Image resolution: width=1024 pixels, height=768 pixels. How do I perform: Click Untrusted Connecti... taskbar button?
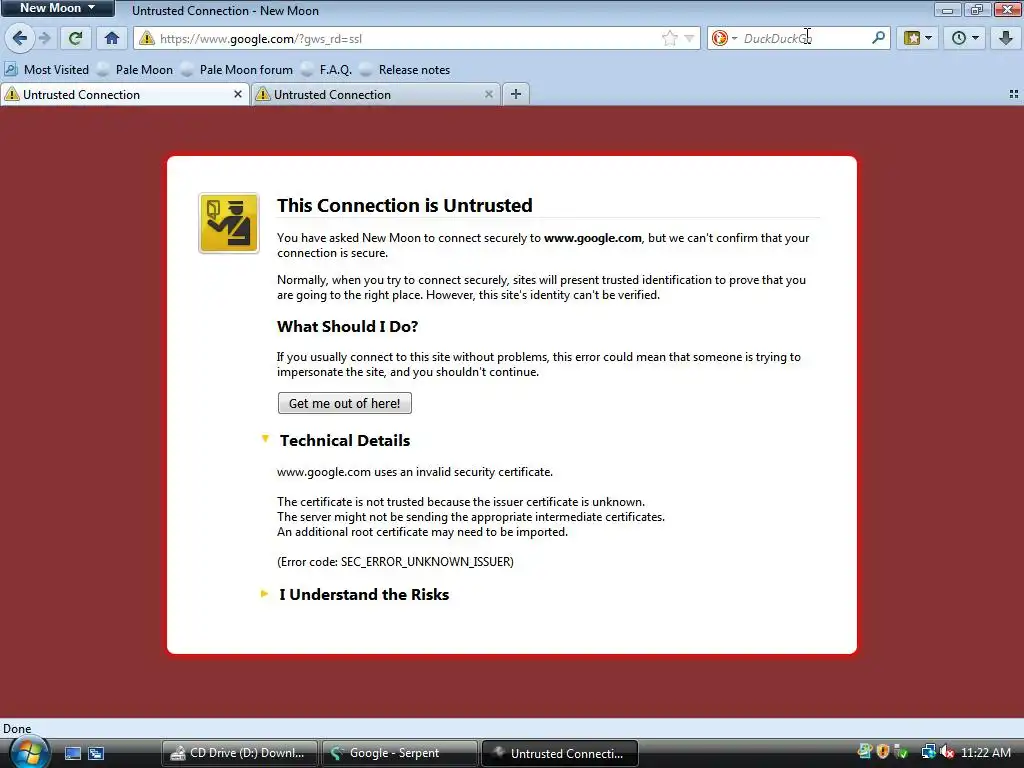tap(560, 753)
